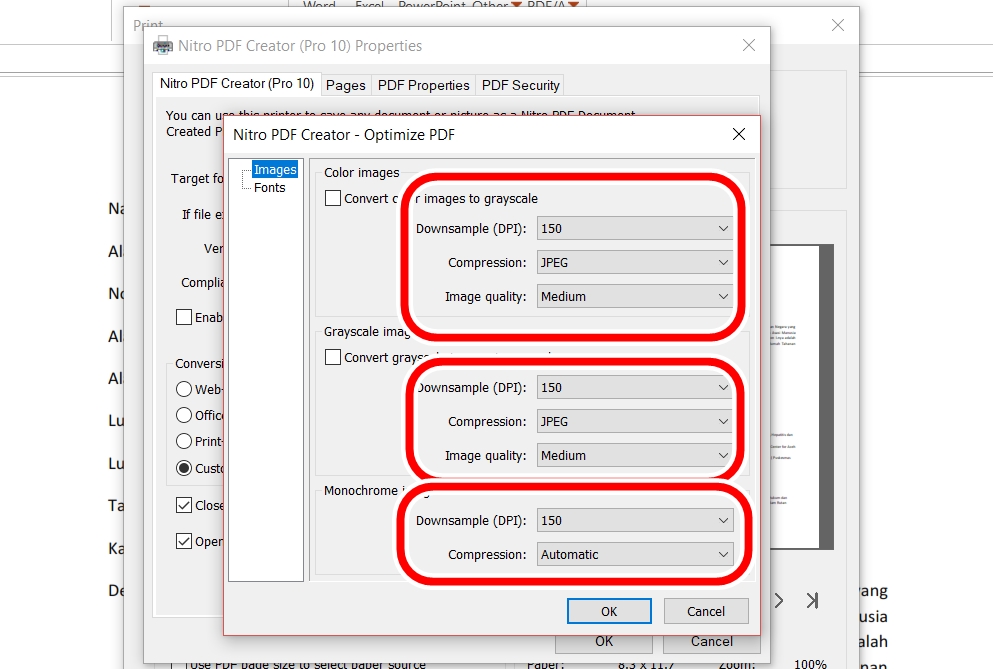The width and height of the screenshot is (993, 669).
Task: Open Grayscale images Downsample DPI dropdown
Action: tap(635, 388)
